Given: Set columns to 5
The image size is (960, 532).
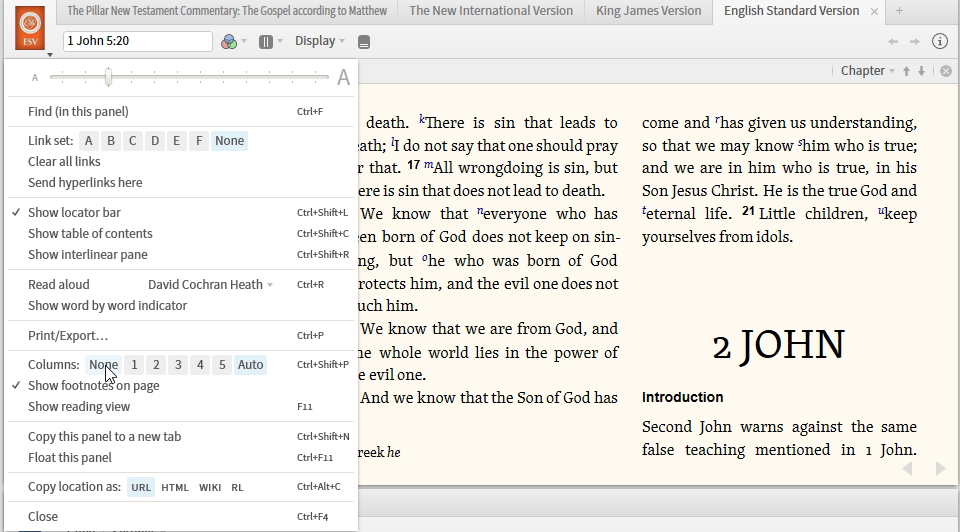Looking at the screenshot, I should [222, 365].
